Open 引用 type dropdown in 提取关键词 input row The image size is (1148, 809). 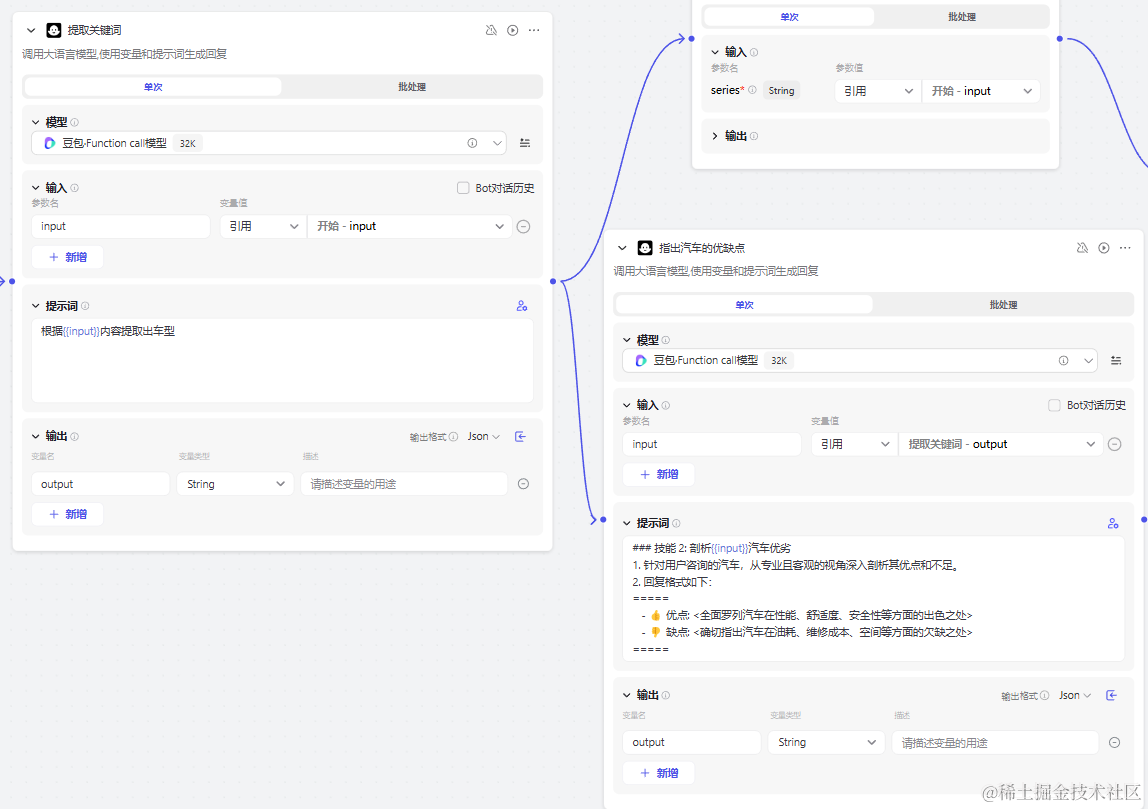(x=263, y=226)
